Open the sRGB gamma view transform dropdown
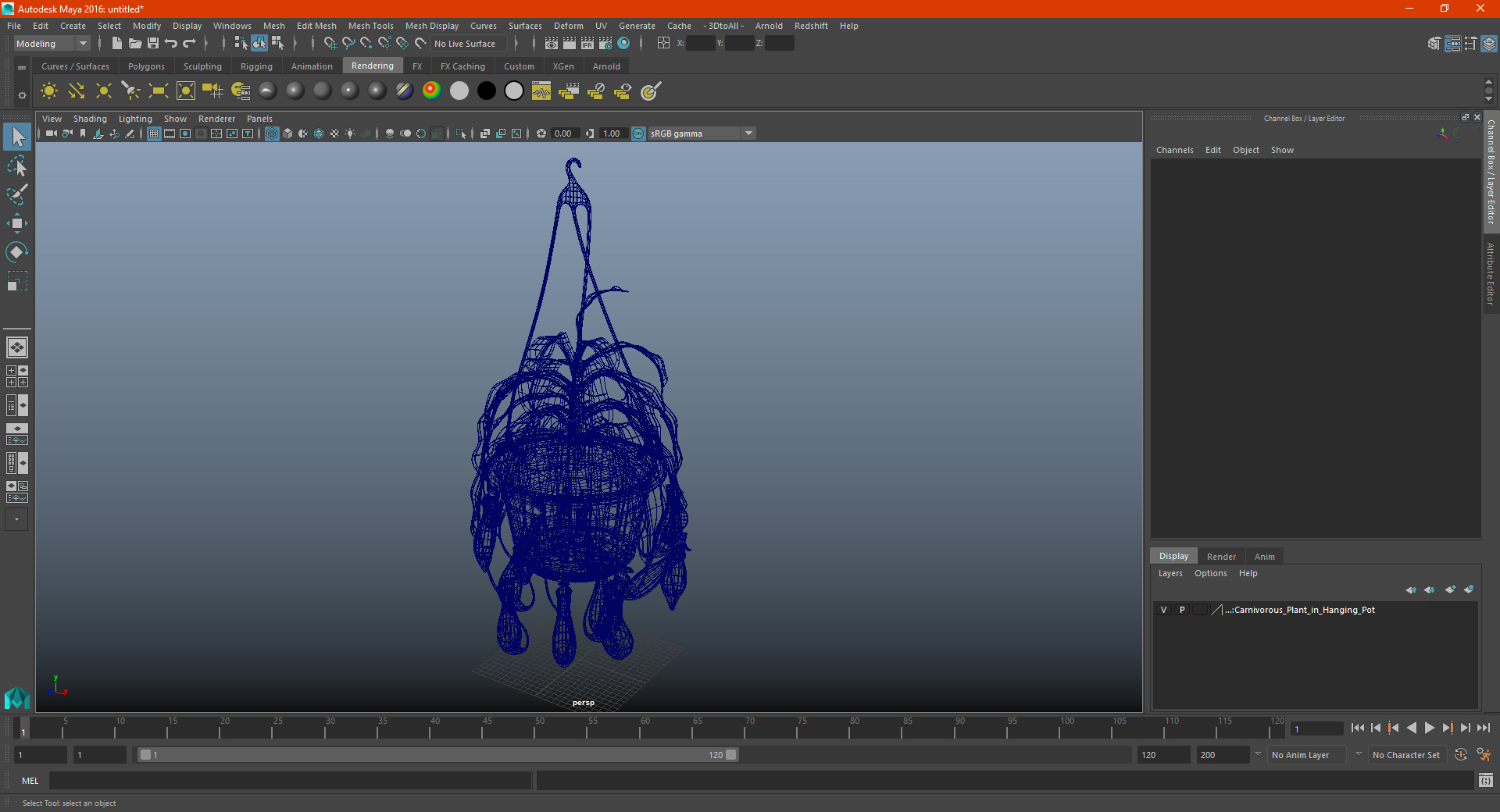 (702, 134)
